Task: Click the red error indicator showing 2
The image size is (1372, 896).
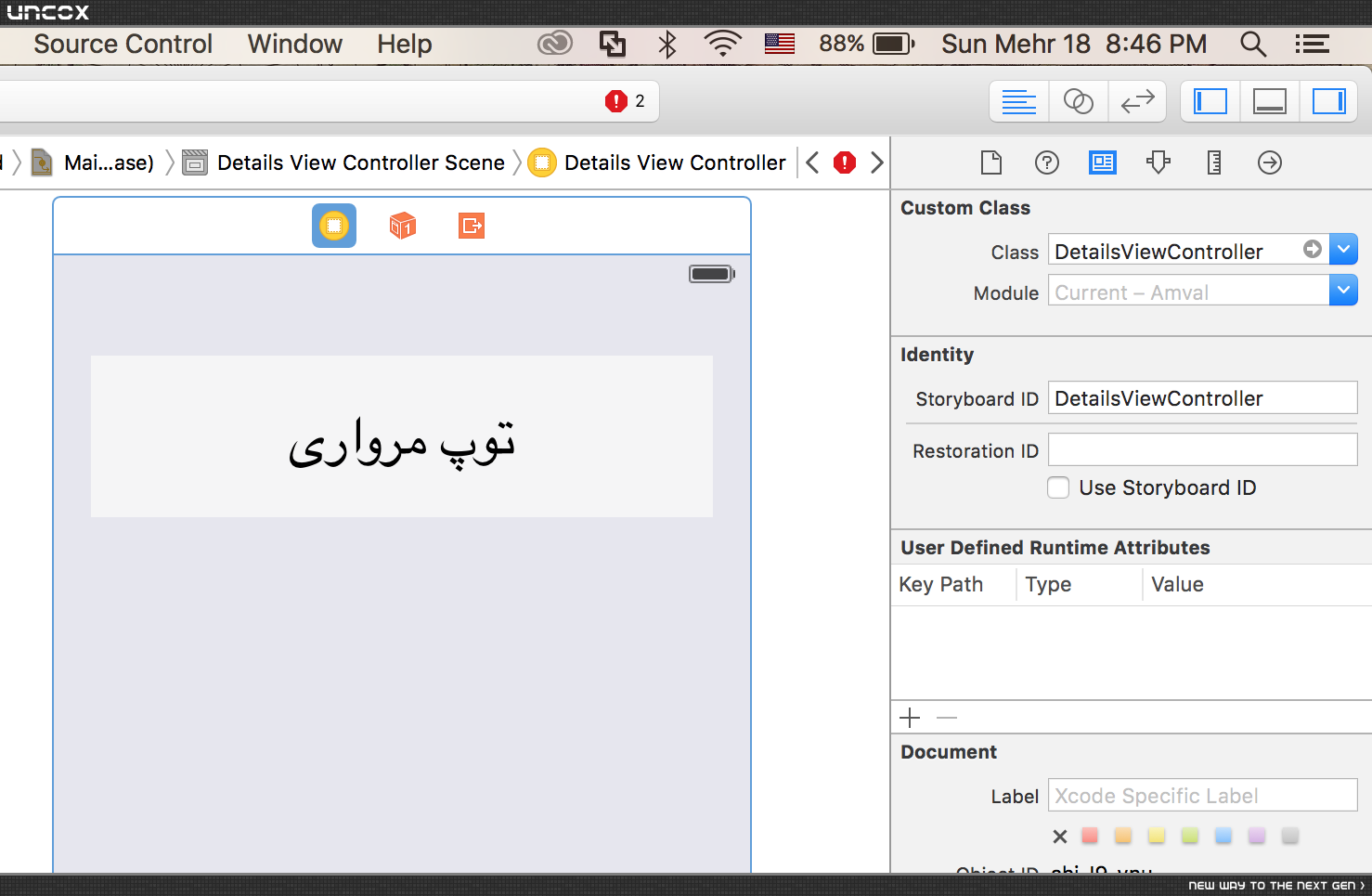Action: (625, 101)
